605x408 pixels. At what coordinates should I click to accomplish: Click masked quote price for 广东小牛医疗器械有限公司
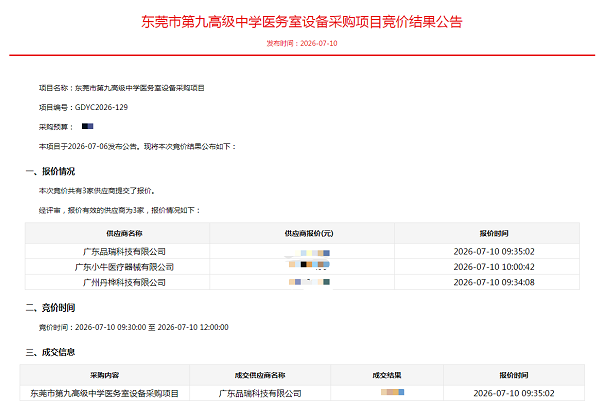(309, 264)
